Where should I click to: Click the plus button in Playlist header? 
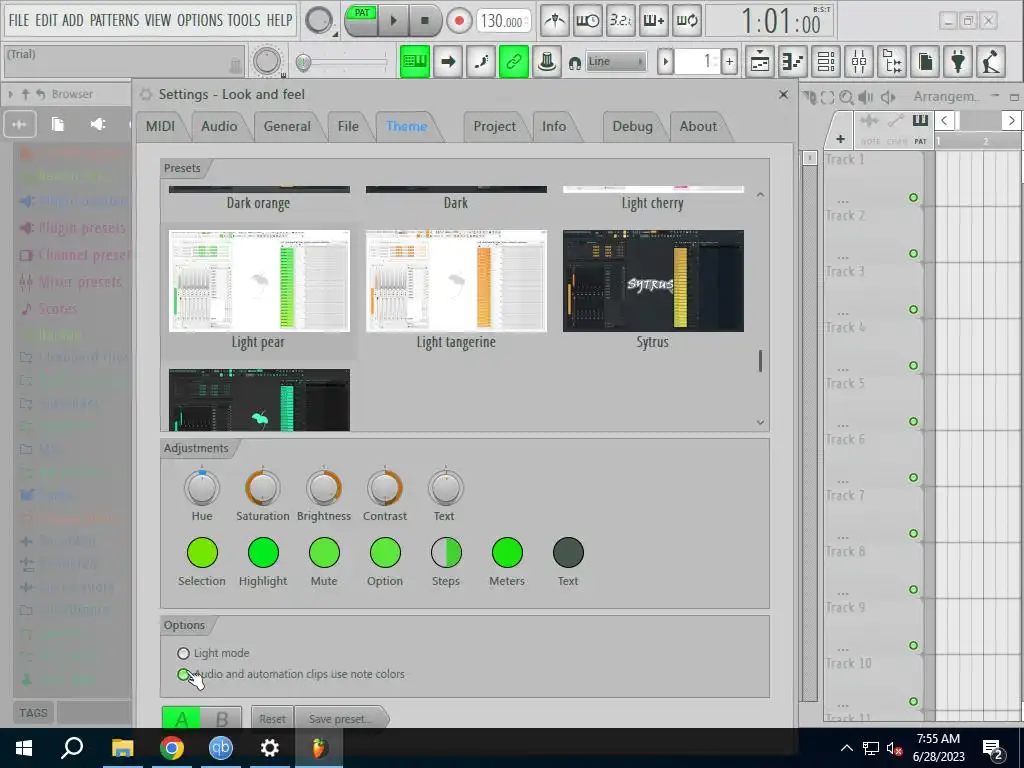[x=840, y=138]
